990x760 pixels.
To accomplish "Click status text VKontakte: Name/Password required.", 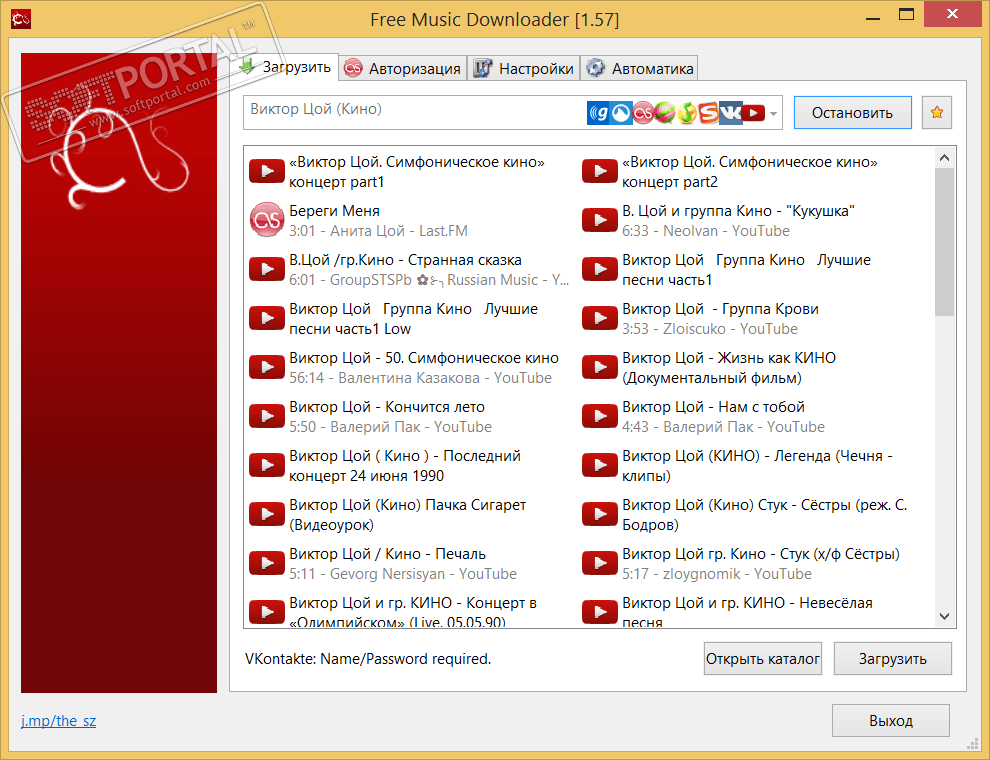I will click(367, 659).
